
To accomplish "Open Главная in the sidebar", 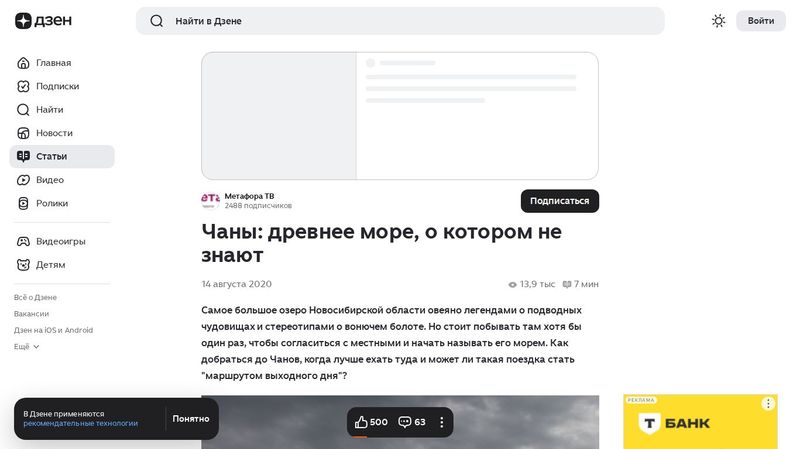I will tap(53, 63).
